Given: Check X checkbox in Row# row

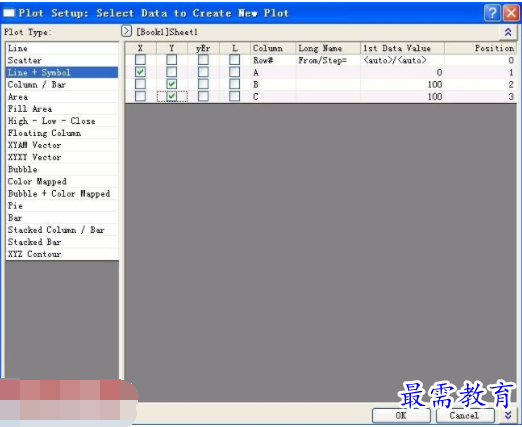Looking at the screenshot, I should 140,60.
